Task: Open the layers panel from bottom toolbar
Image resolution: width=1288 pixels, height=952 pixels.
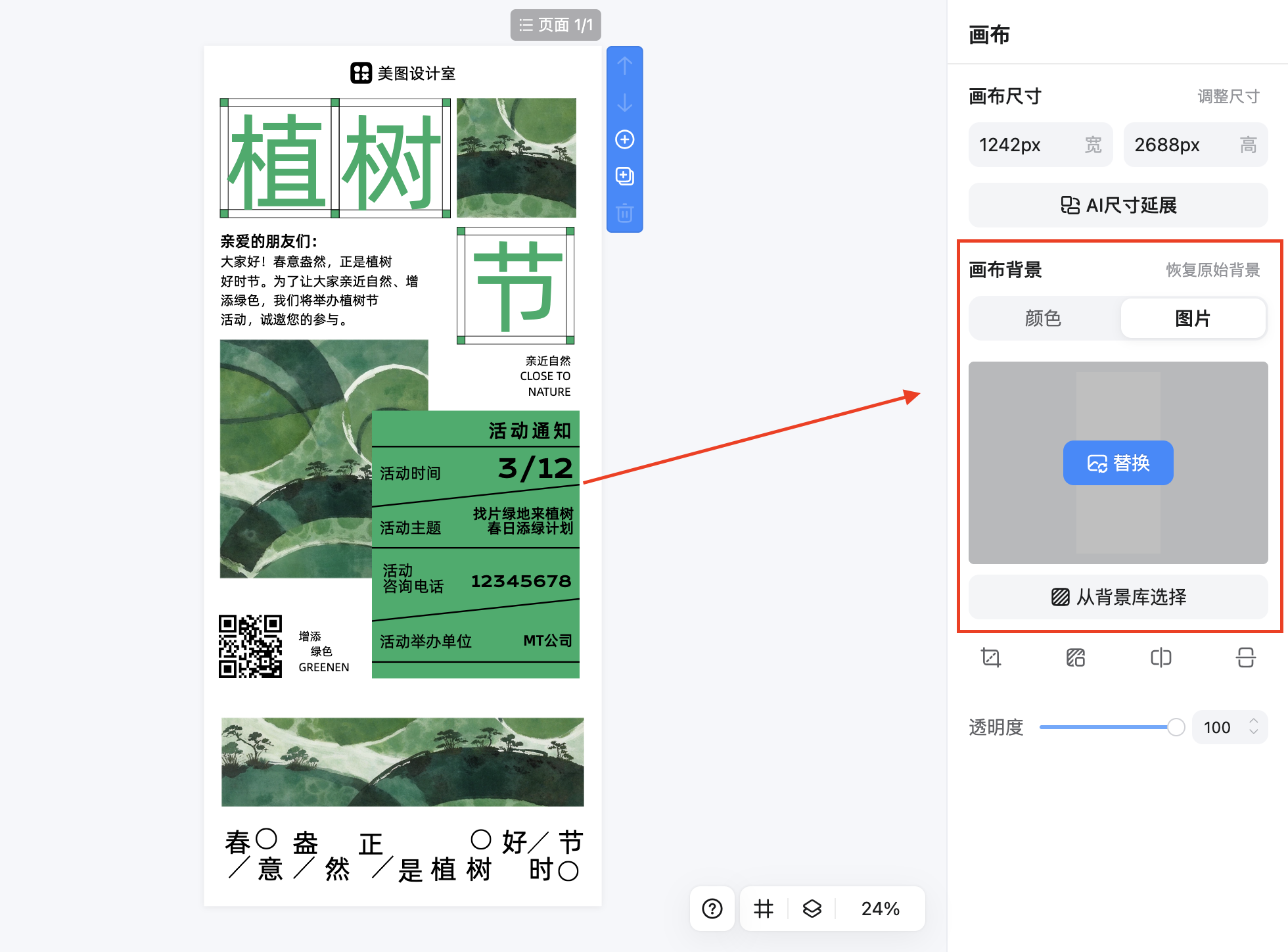Action: (812, 909)
